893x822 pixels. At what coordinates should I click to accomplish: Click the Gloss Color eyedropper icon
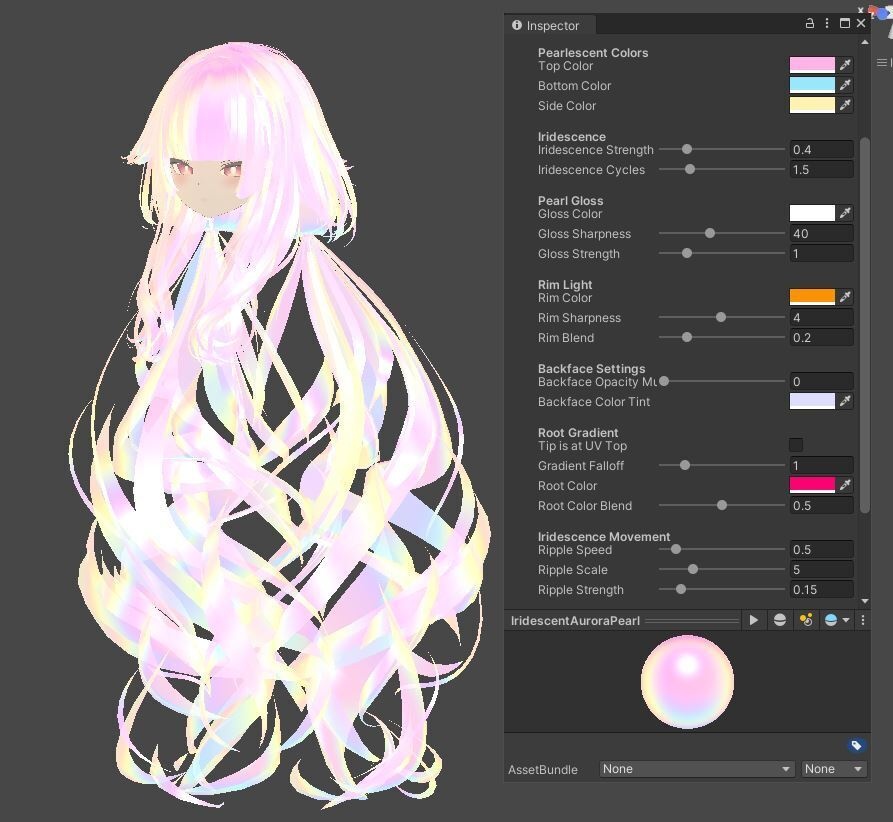pos(845,213)
